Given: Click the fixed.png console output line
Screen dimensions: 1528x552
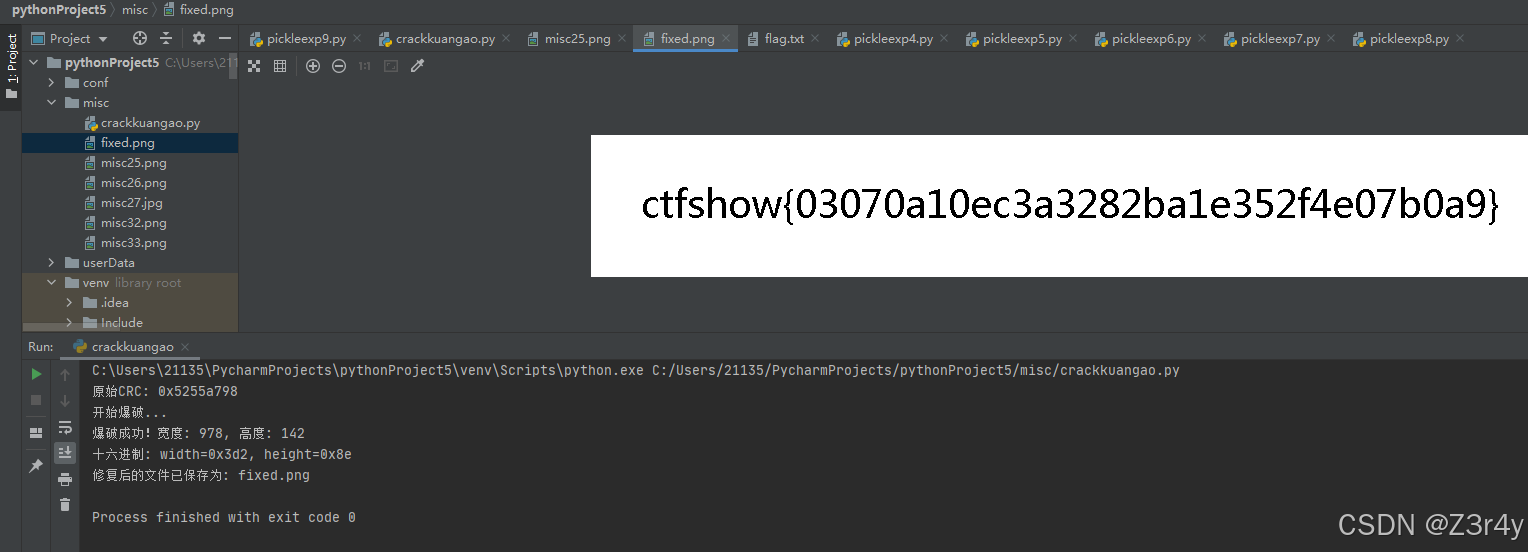Looking at the screenshot, I should coord(201,475).
